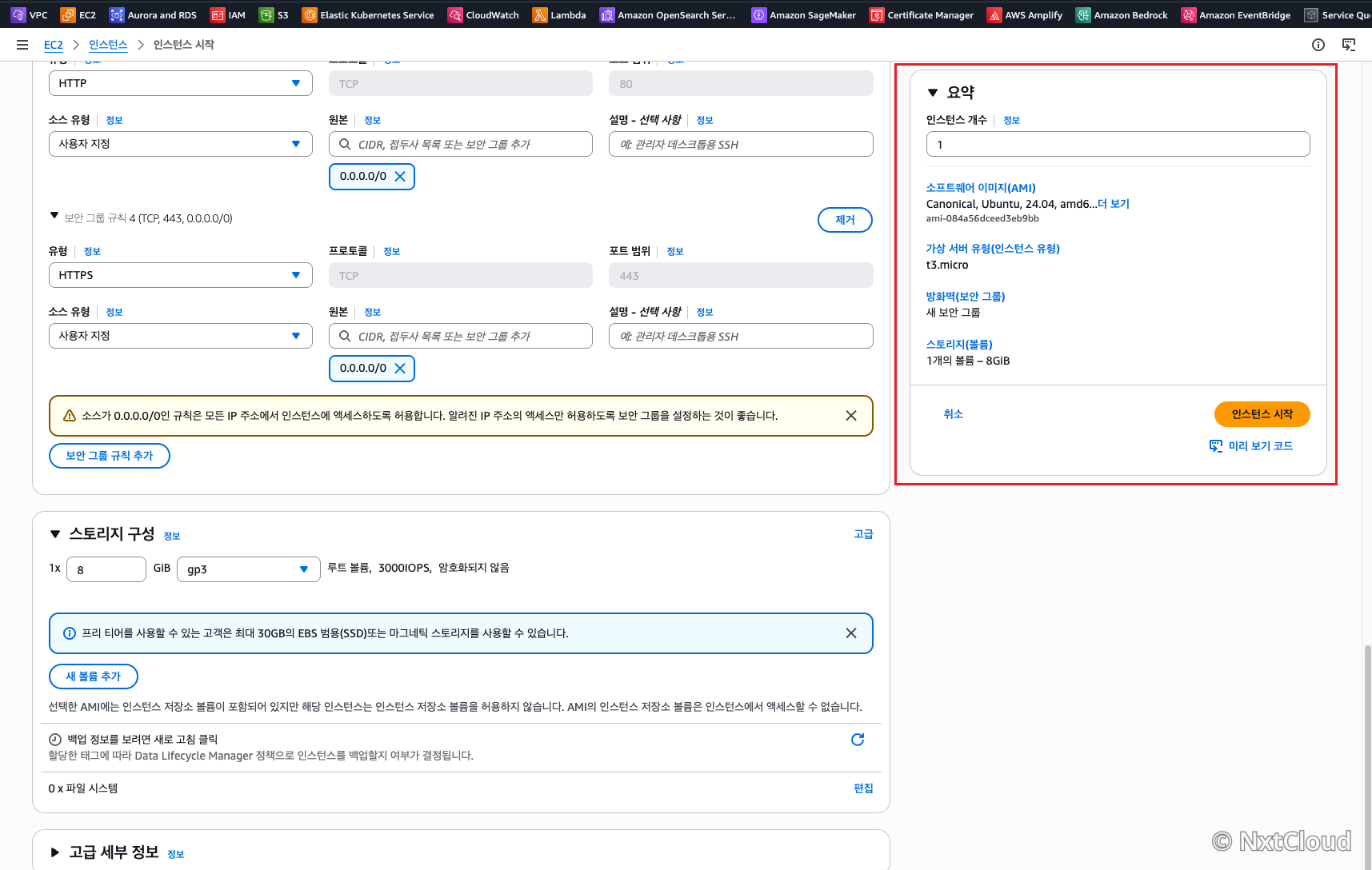The width and height of the screenshot is (1372, 870).
Task: Open 방화벽(보안 그룹) summary link
Action: point(966,297)
